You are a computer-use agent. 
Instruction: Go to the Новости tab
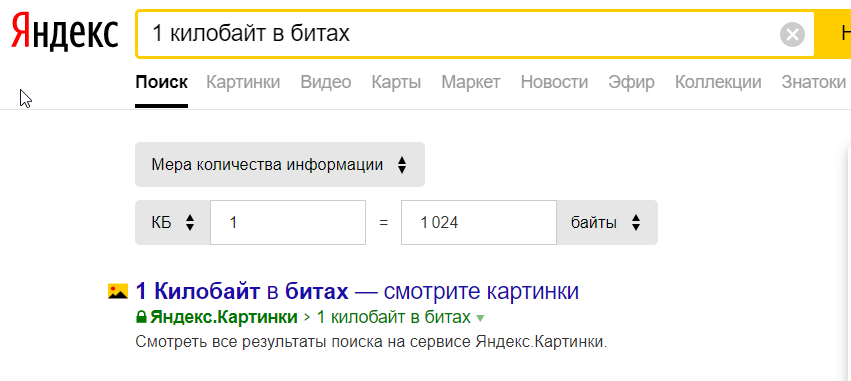click(x=554, y=82)
